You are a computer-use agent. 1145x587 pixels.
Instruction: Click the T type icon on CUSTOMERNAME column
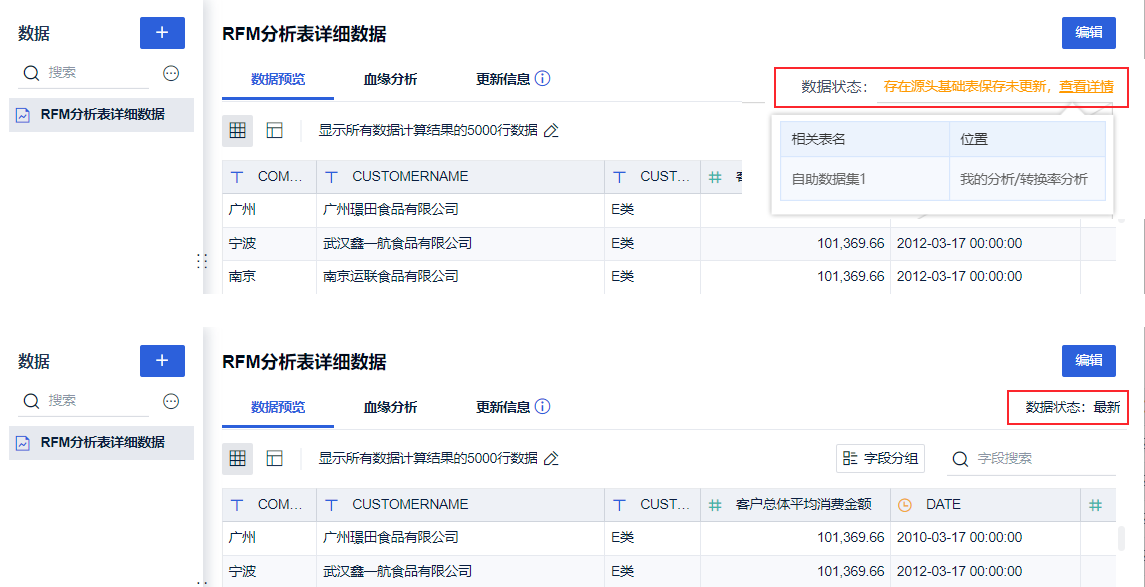point(331,176)
